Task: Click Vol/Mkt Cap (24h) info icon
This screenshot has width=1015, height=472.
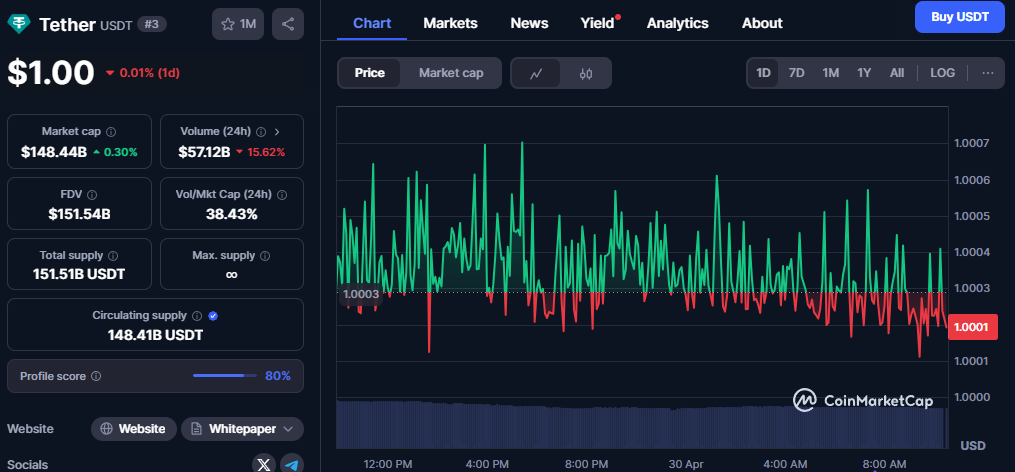Action: [282, 194]
